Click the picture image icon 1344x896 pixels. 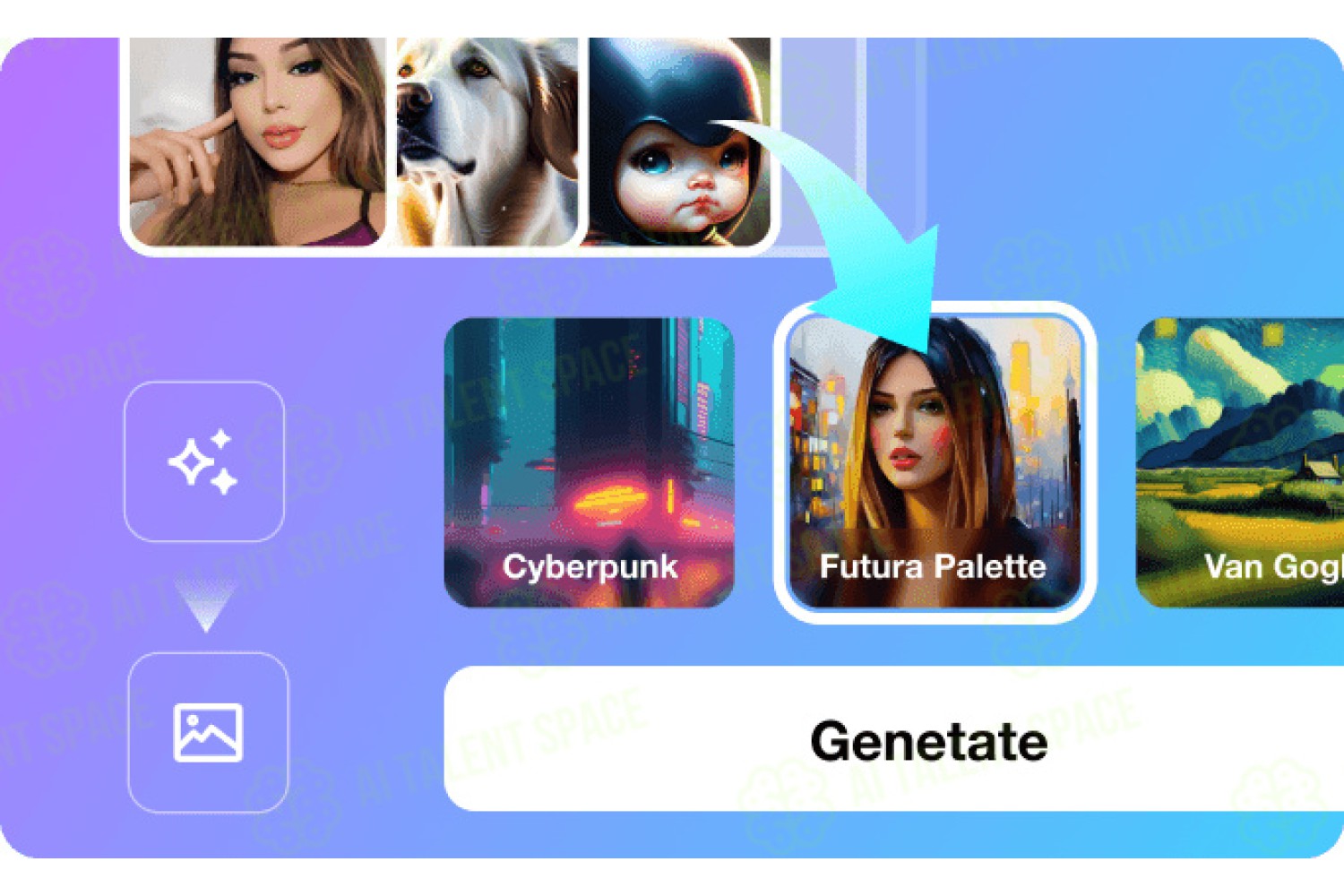coord(208,733)
